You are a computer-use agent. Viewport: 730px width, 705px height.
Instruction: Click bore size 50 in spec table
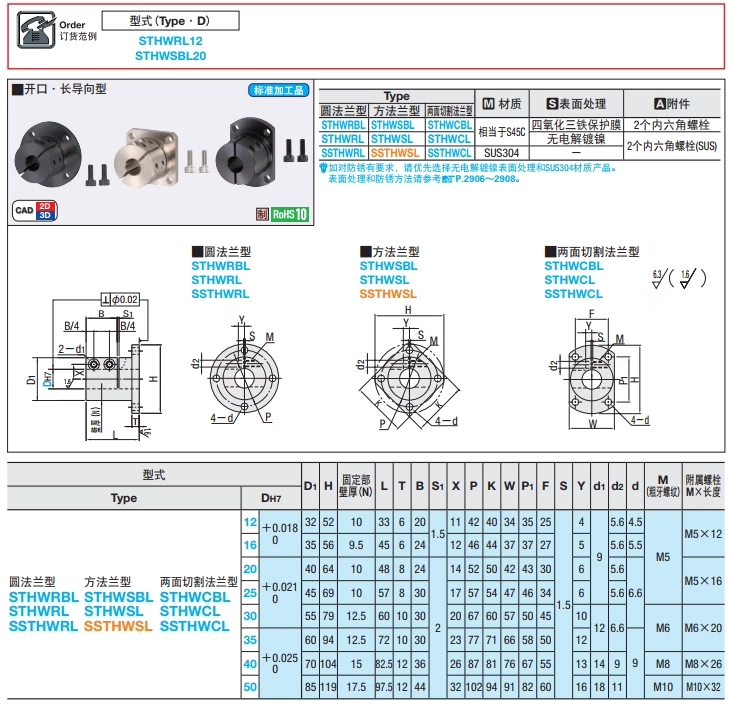click(x=250, y=687)
